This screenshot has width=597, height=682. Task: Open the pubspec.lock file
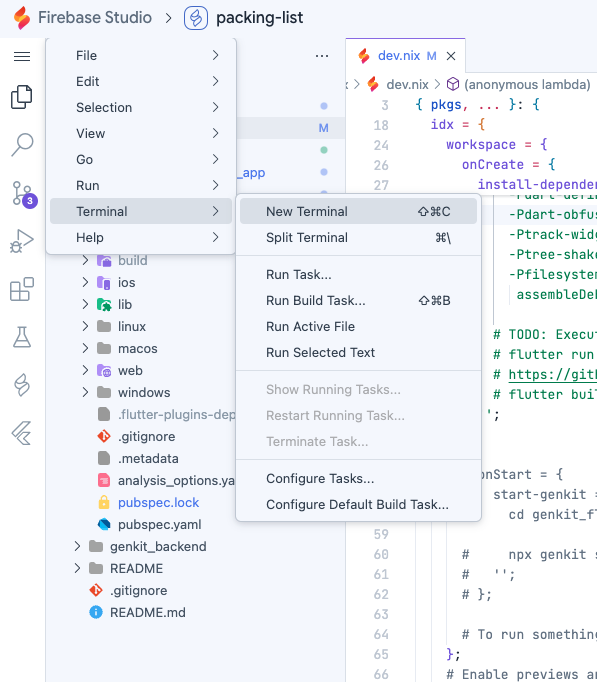[158, 502]
